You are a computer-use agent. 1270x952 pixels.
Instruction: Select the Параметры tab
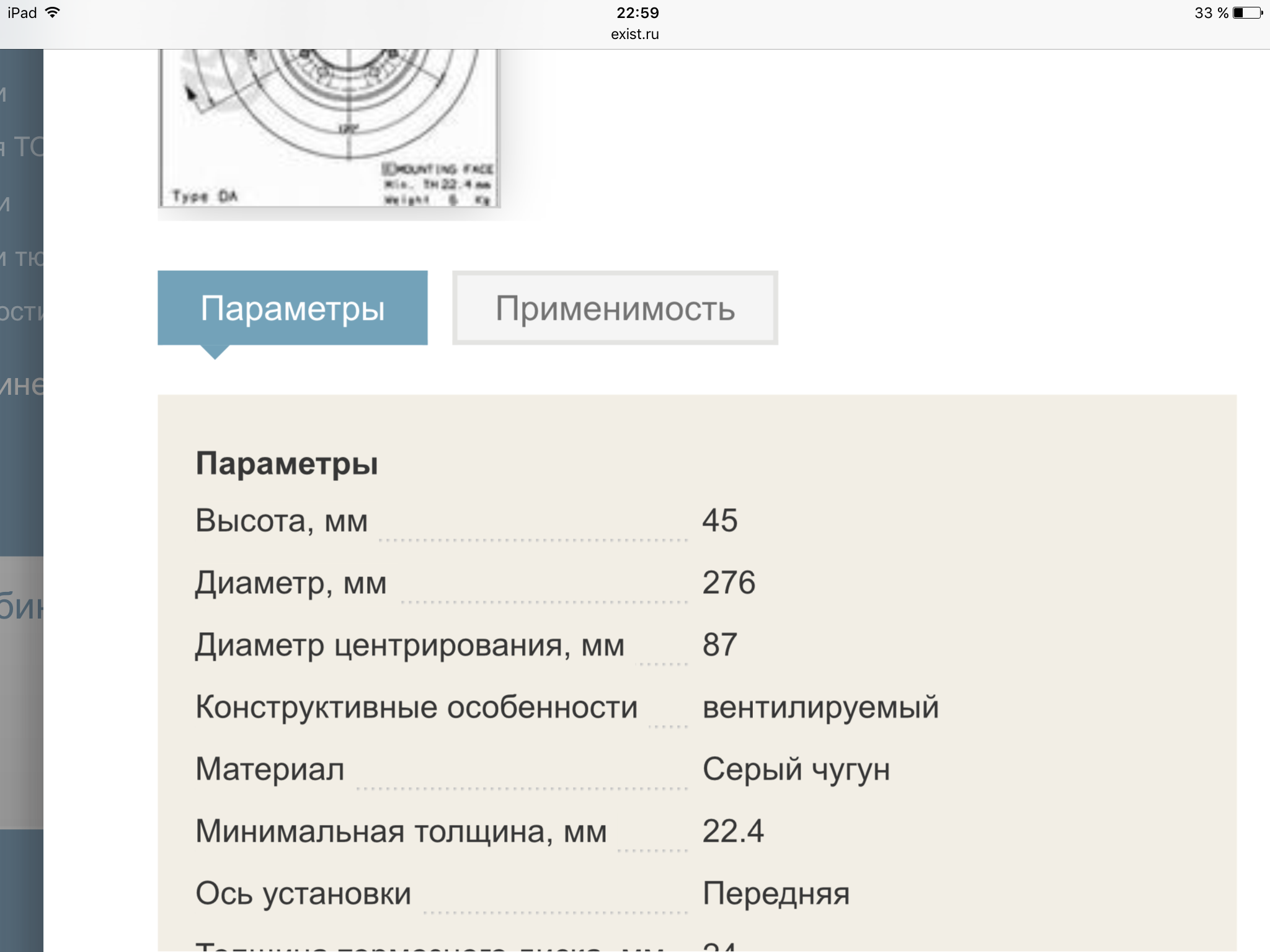(x=292, y=308)
